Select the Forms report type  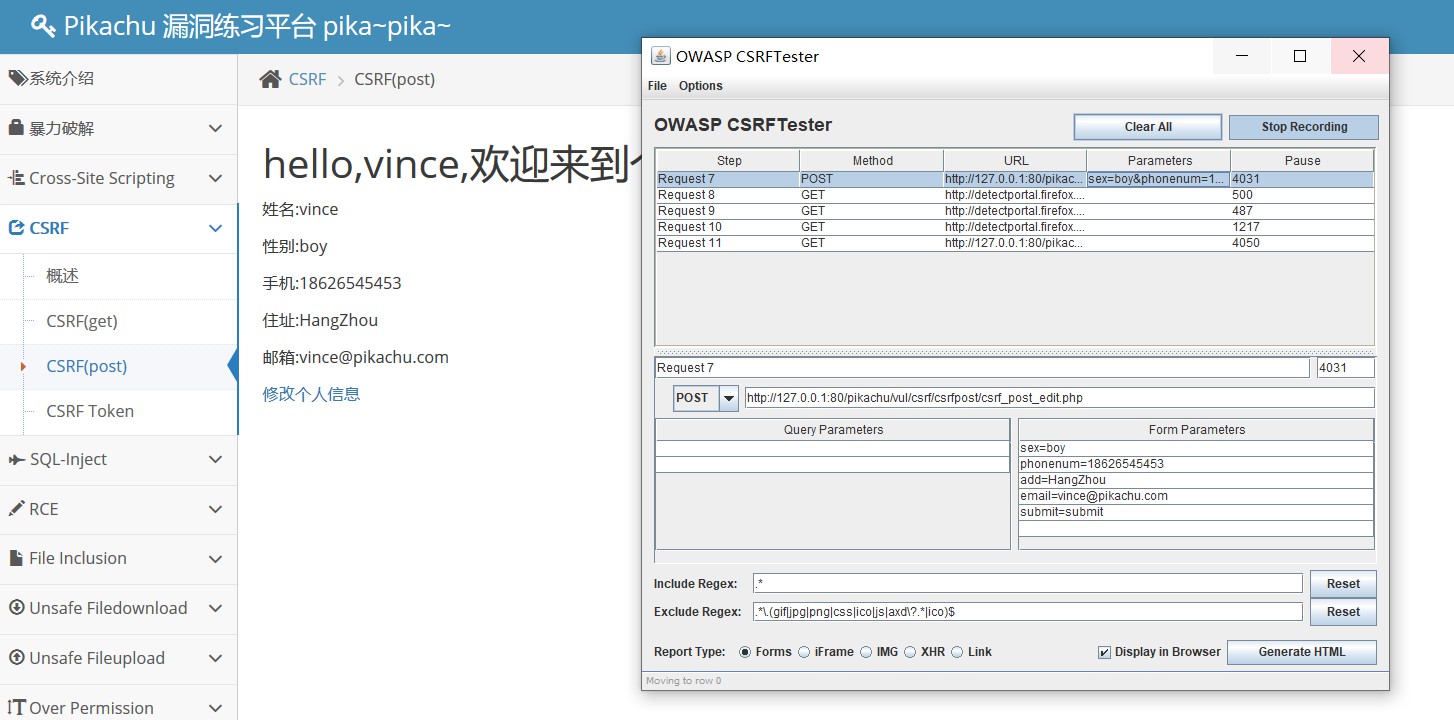745,652
